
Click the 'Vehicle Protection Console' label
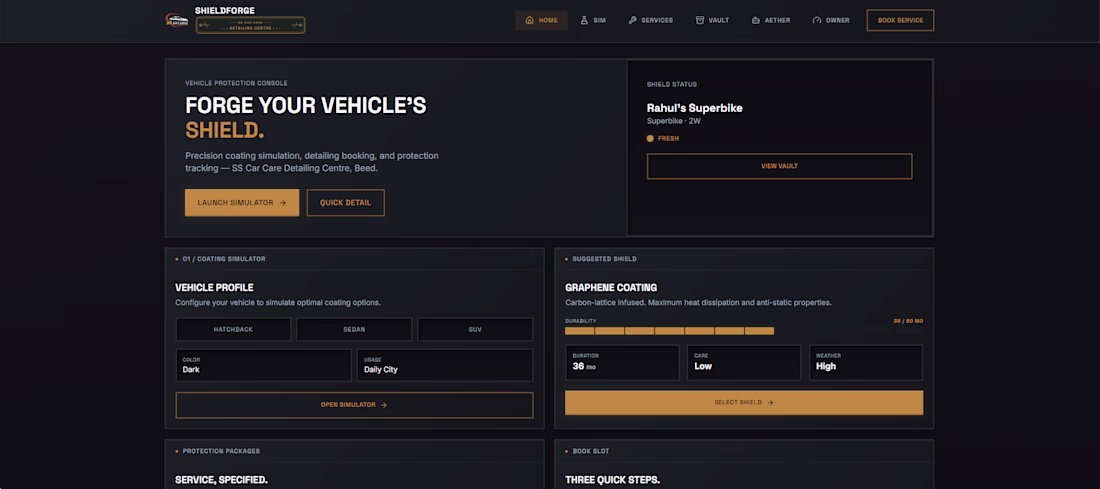coord(236,83)
